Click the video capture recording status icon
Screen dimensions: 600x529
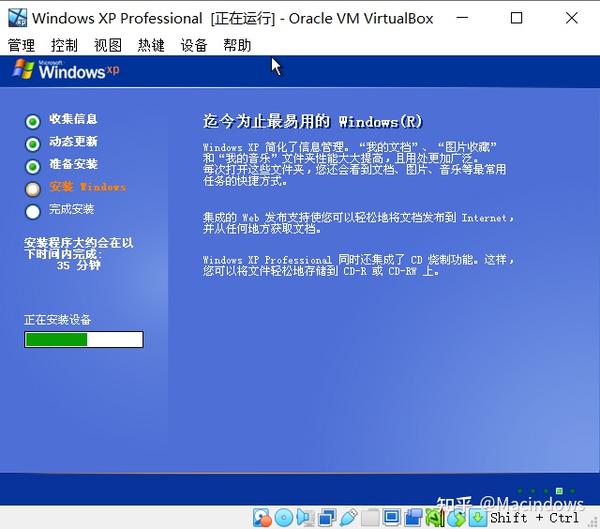pos(413,518)
